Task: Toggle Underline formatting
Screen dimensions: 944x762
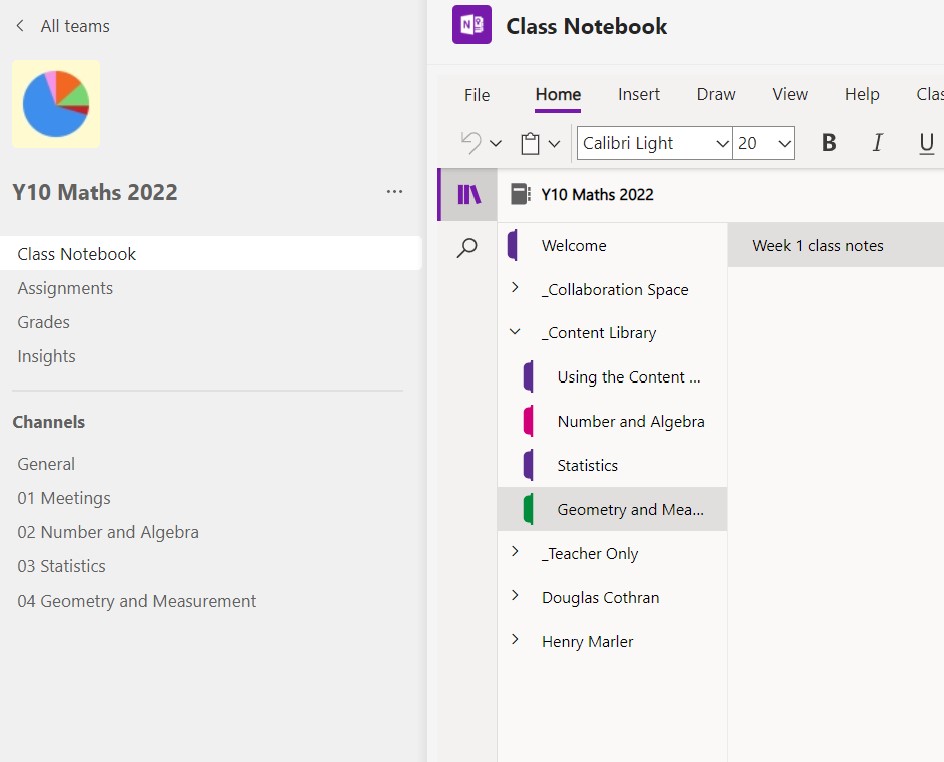Action: point(927,143)
